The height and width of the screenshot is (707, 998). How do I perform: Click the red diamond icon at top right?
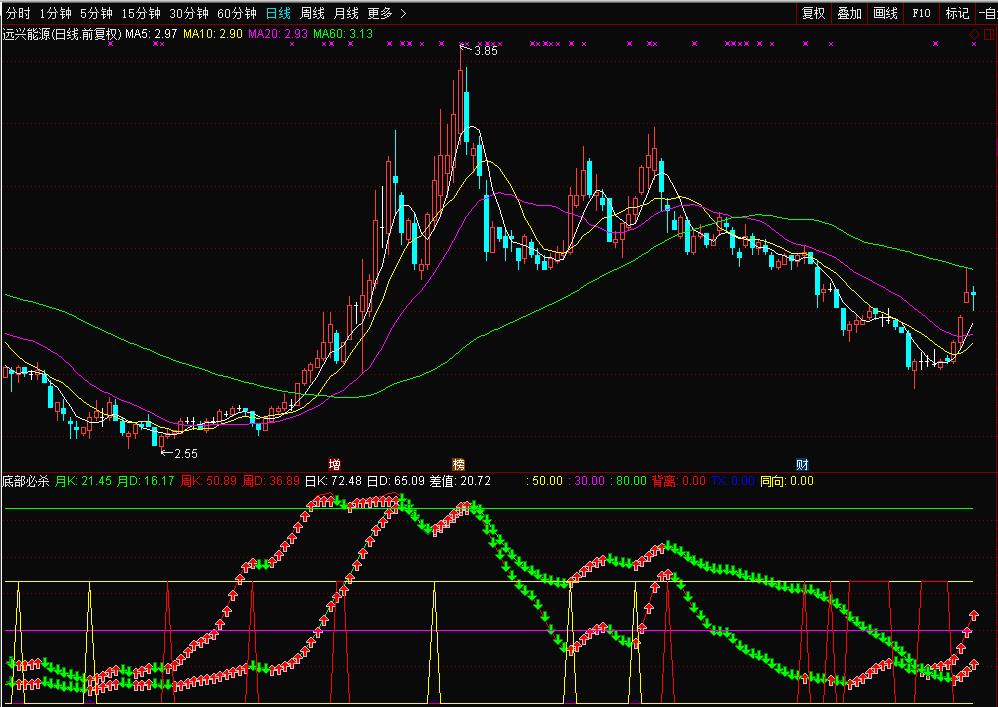[x=974, y=35]
